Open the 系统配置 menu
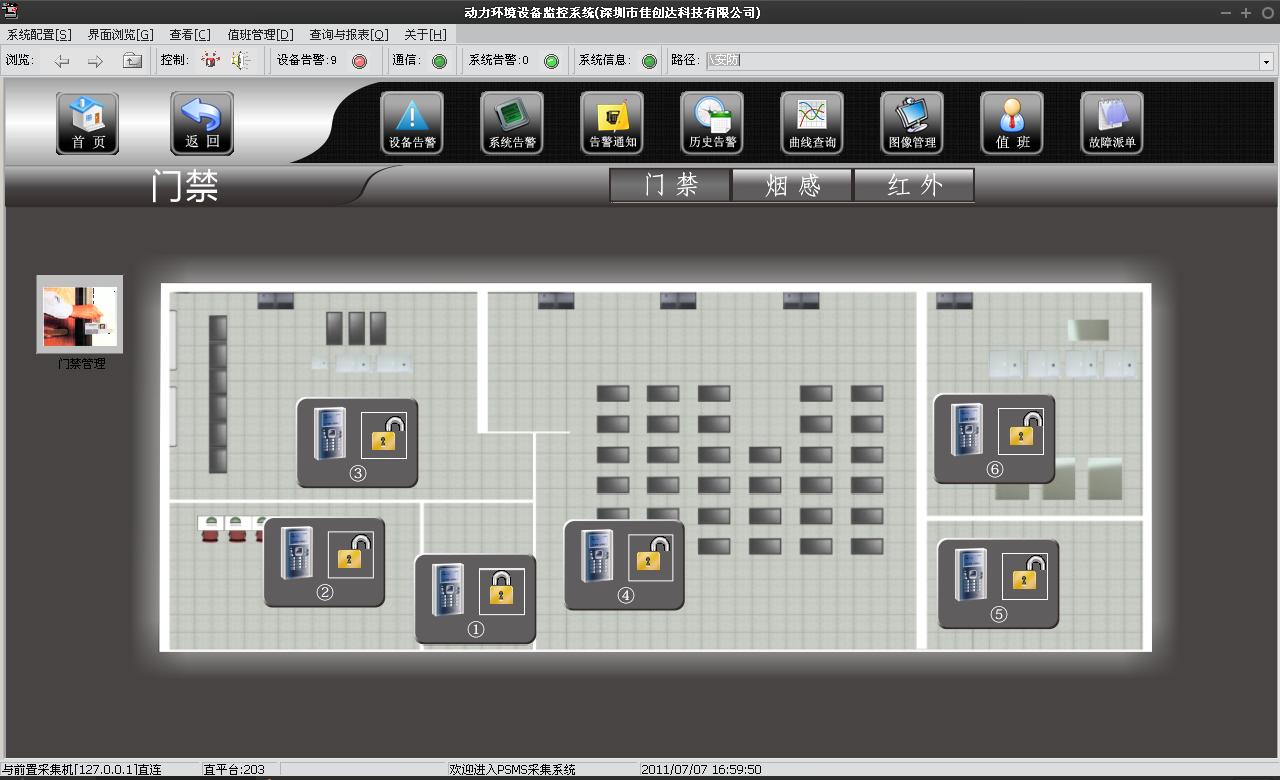The height and width of the screenshot is (780, 1280). (39, 34)
